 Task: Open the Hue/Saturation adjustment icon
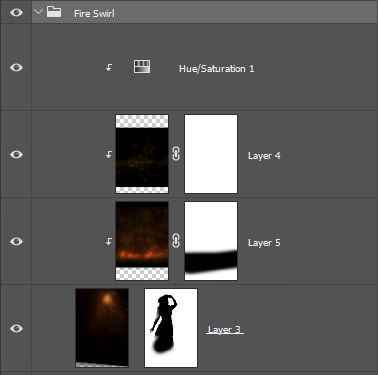click(x=142, y=67)
